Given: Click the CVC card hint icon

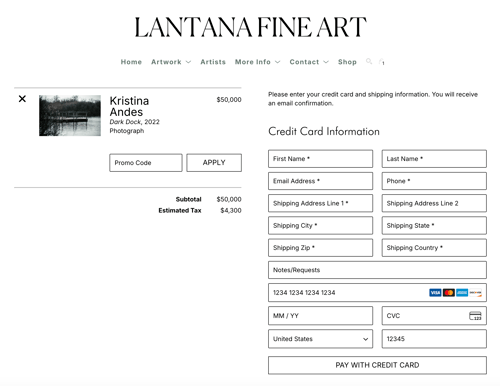Looking at the screenshot, I should 475,316.
